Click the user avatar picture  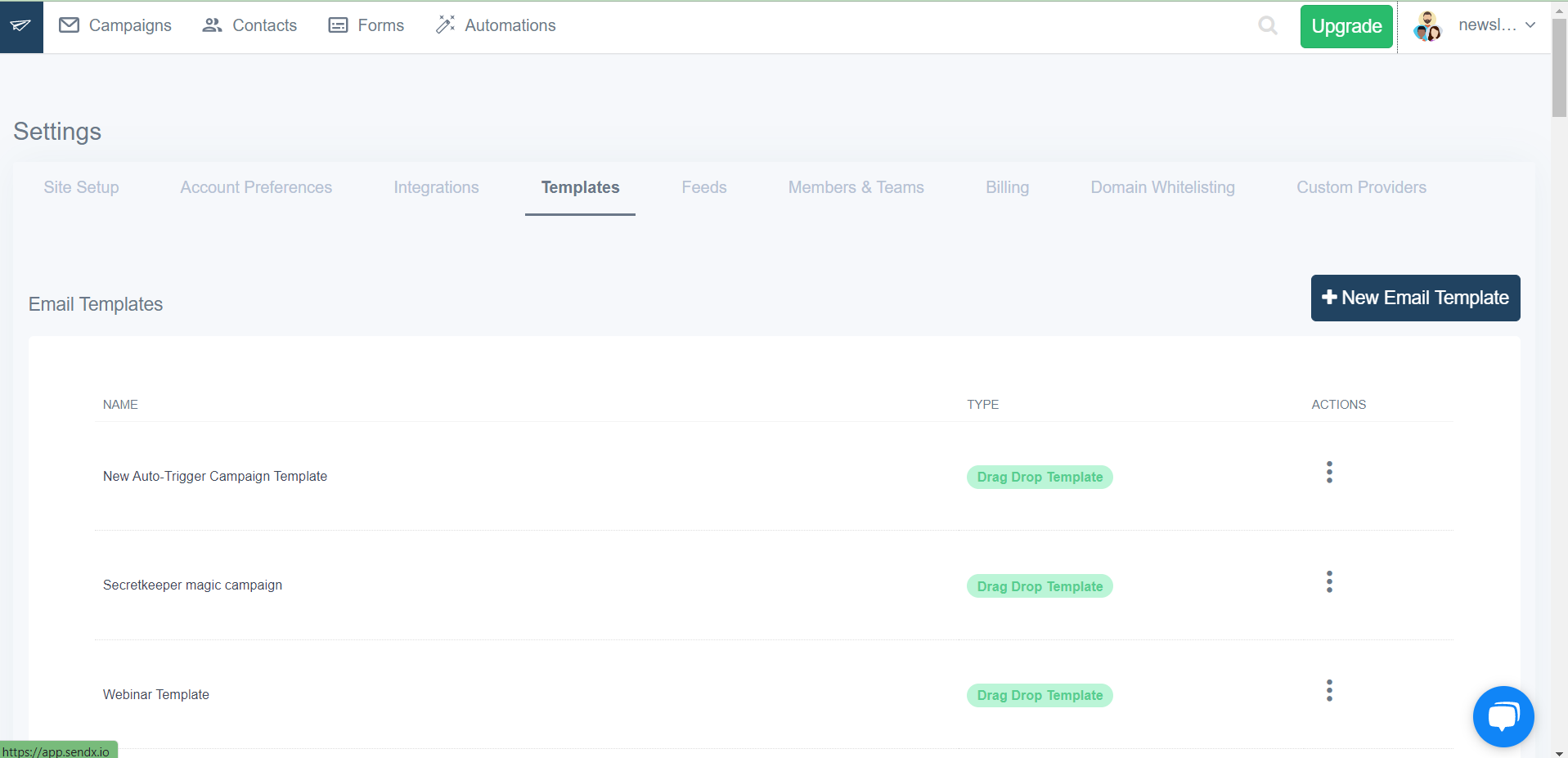(x=1427, y=26)
